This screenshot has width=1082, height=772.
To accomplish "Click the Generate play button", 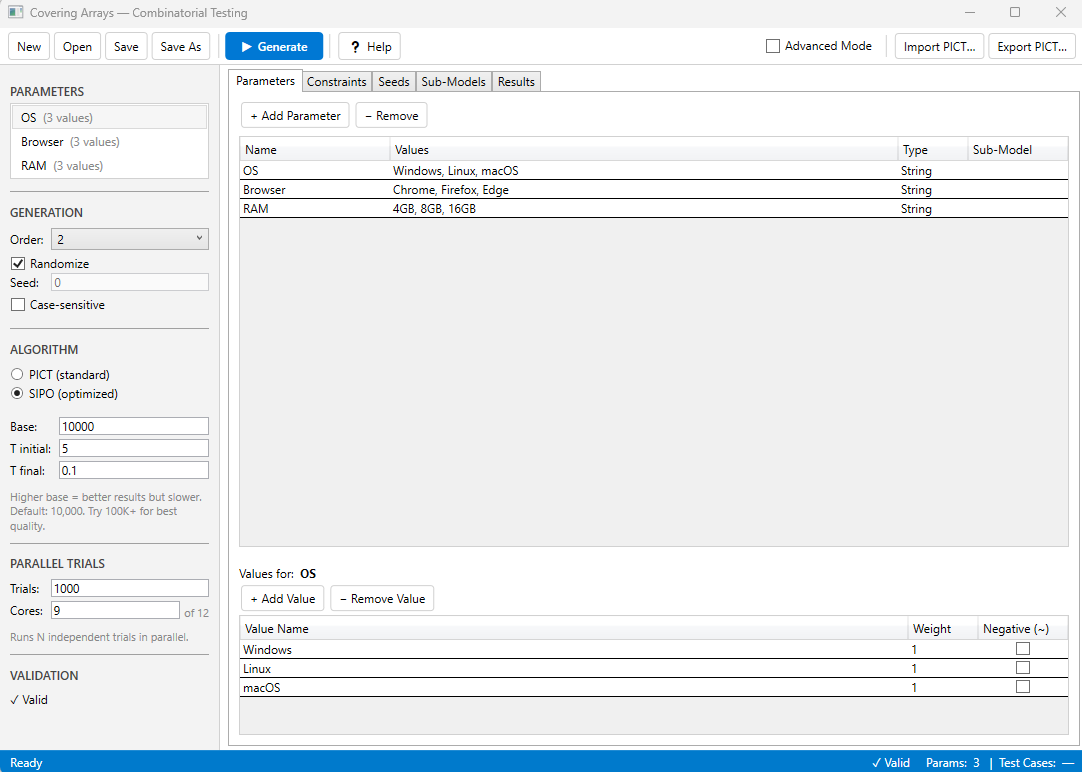I will tap(274, 47).
